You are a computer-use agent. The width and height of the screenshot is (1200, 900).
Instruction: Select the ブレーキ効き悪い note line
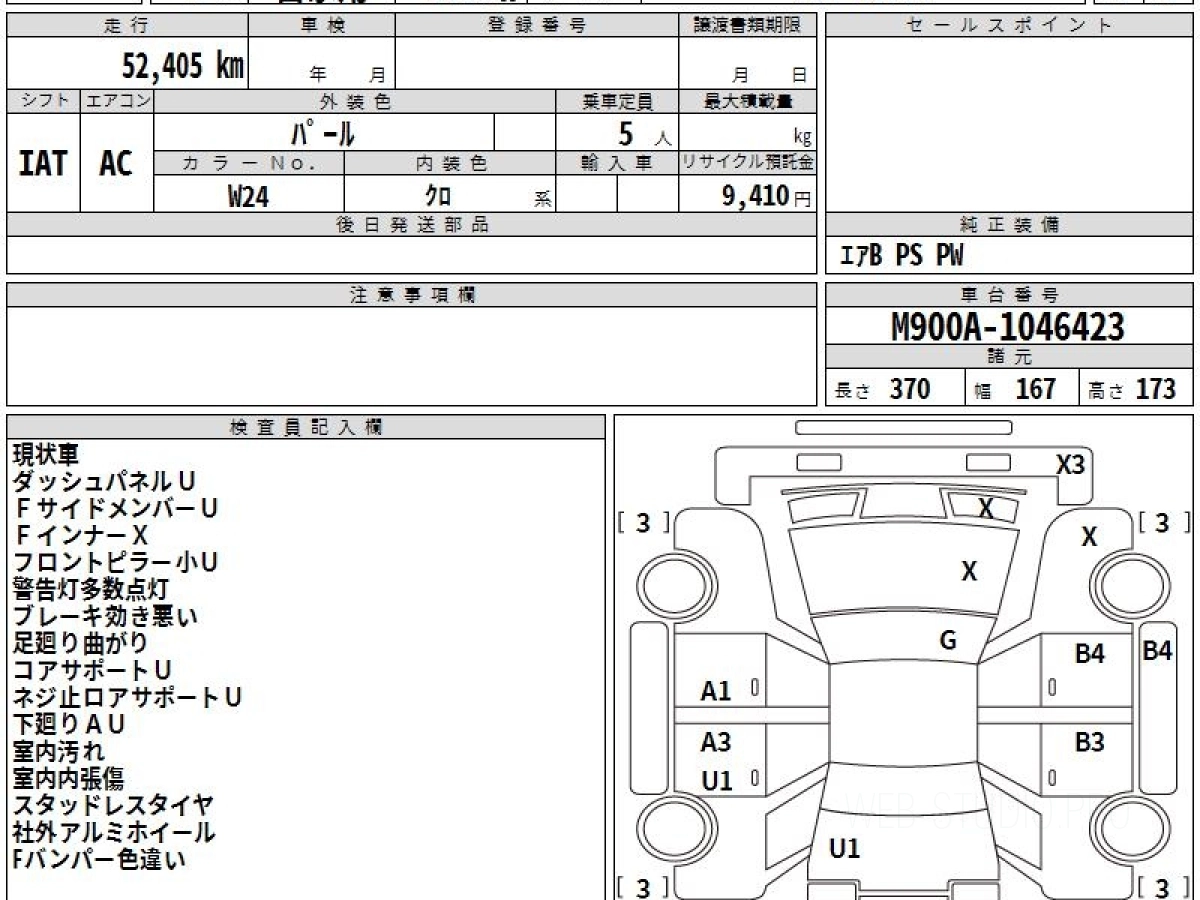[105, 616]
